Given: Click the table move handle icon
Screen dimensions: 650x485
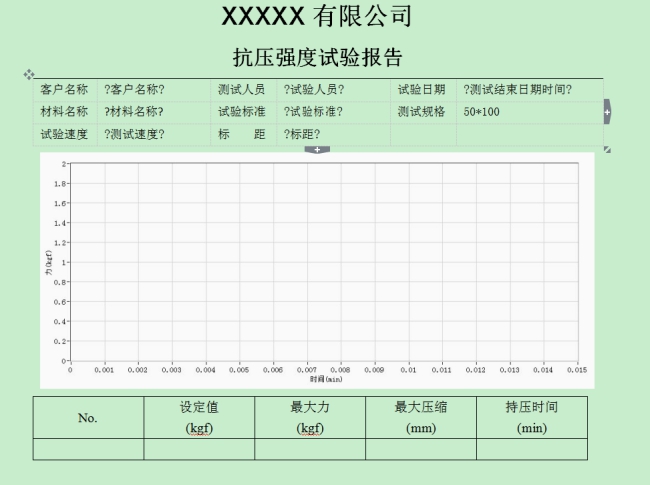Looking at the screenshot, I should point(29,74).
